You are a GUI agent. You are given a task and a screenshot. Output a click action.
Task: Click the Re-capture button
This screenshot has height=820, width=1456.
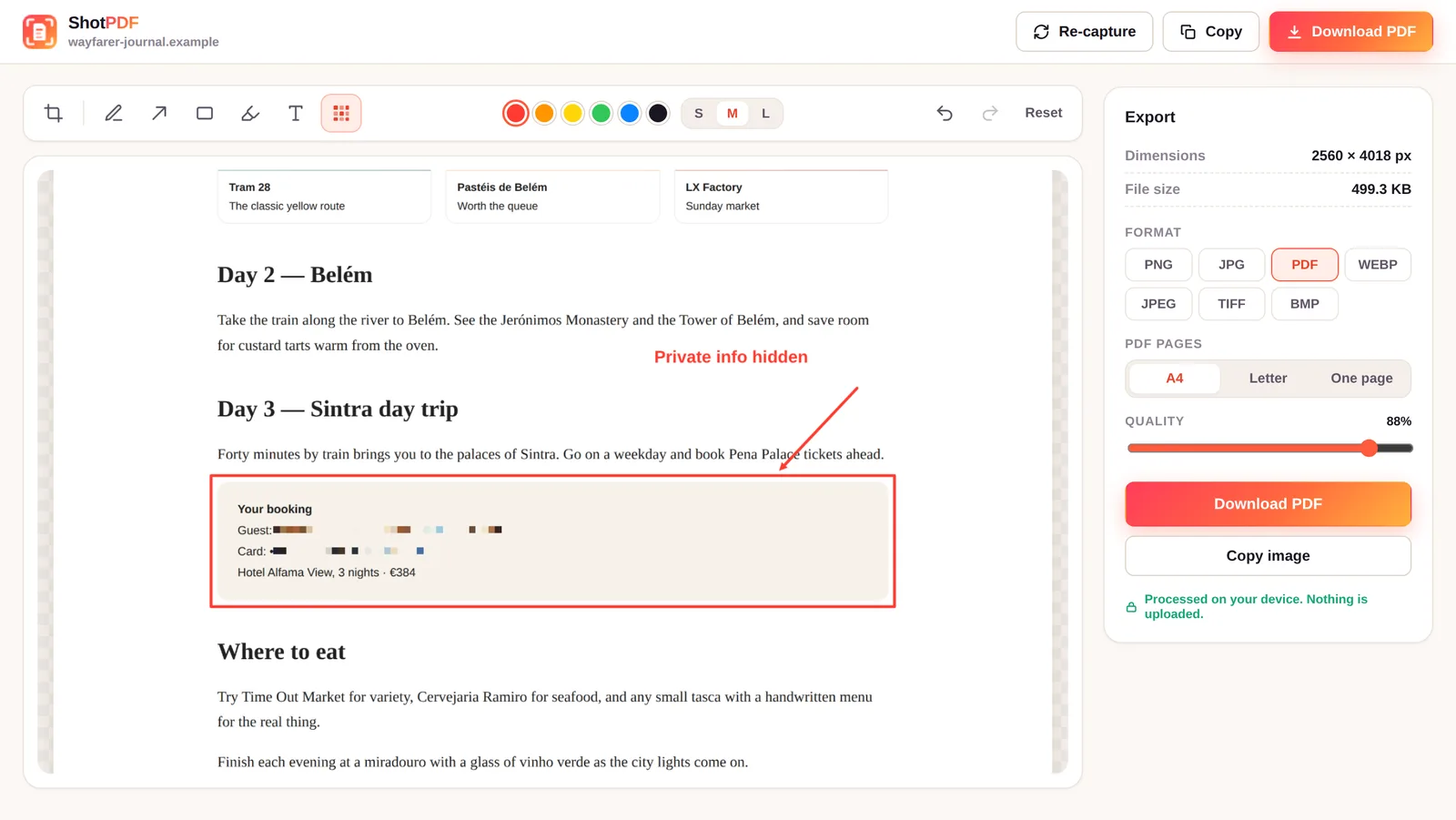coord(1085,32)
